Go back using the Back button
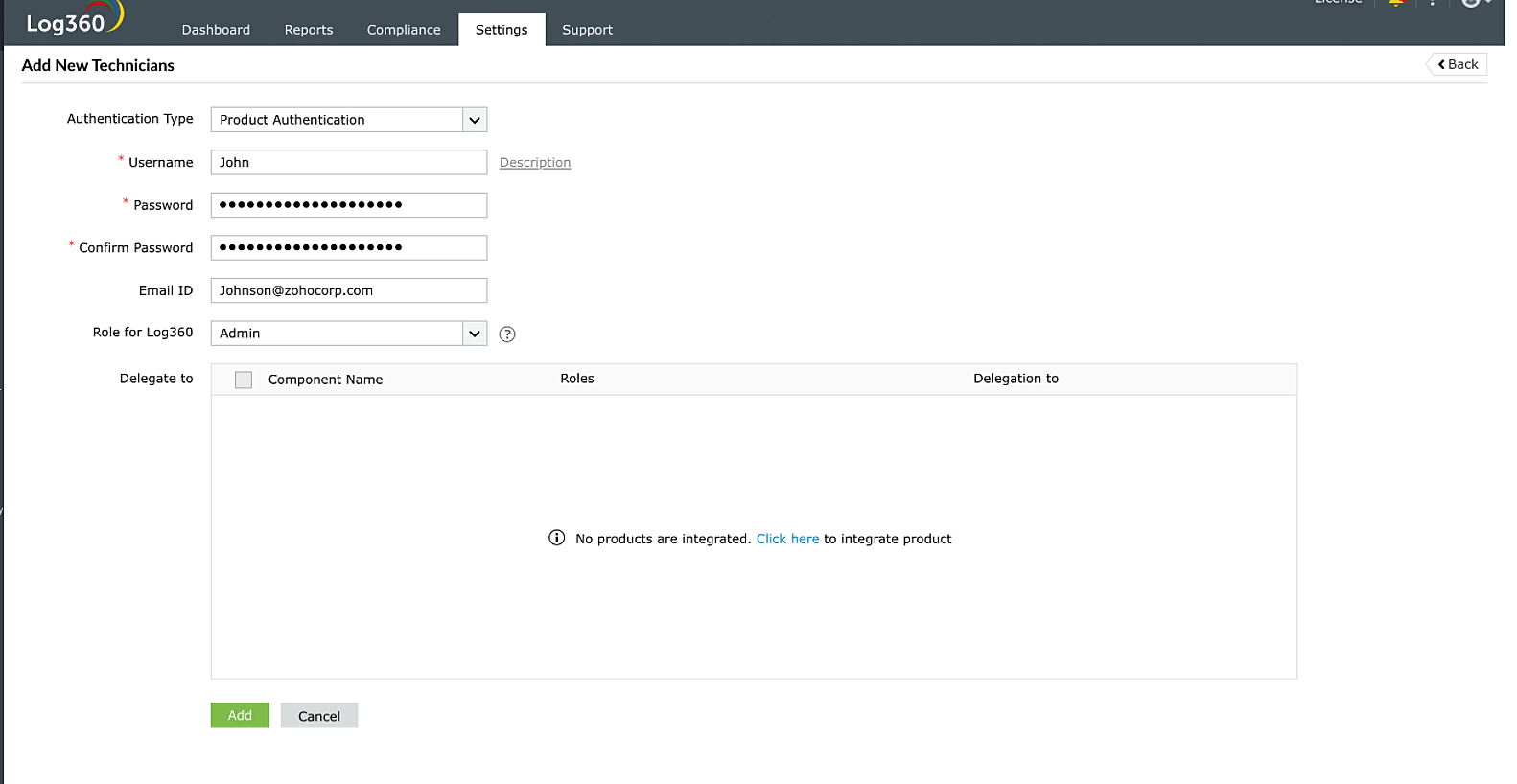 point(1458,64)
